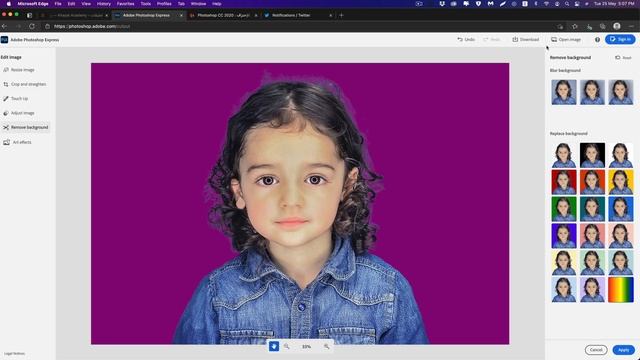Choose orange-red replacement background

point(592,182)
